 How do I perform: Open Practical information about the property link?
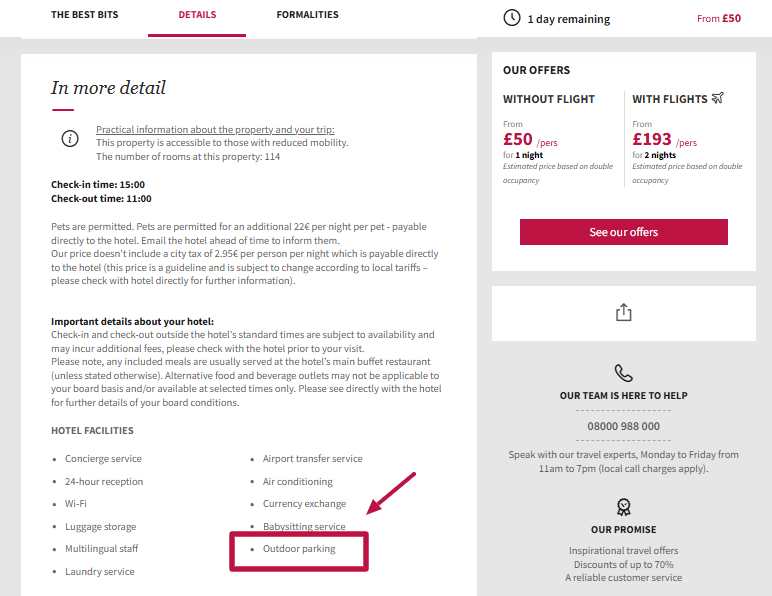215,129
